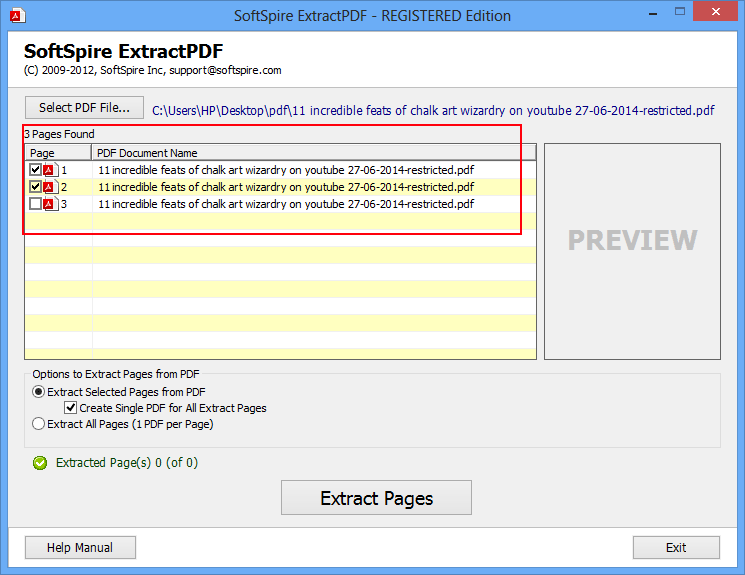The height and width of the screenshot is (575, 745).
Task: Uncheck the page 1 checkbox
Action: click(x=35, y=170)
